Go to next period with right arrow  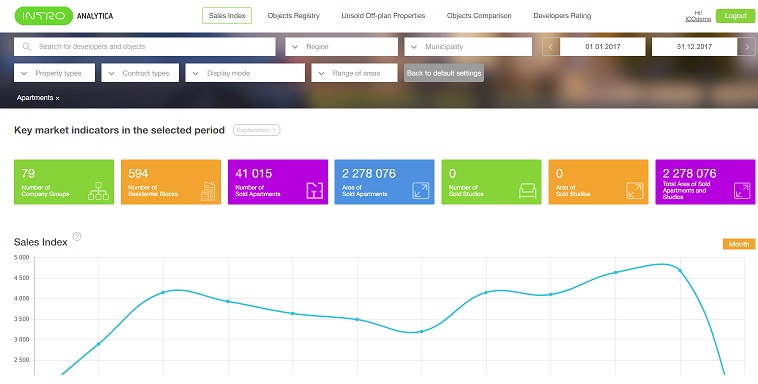(x=747, y=47)
